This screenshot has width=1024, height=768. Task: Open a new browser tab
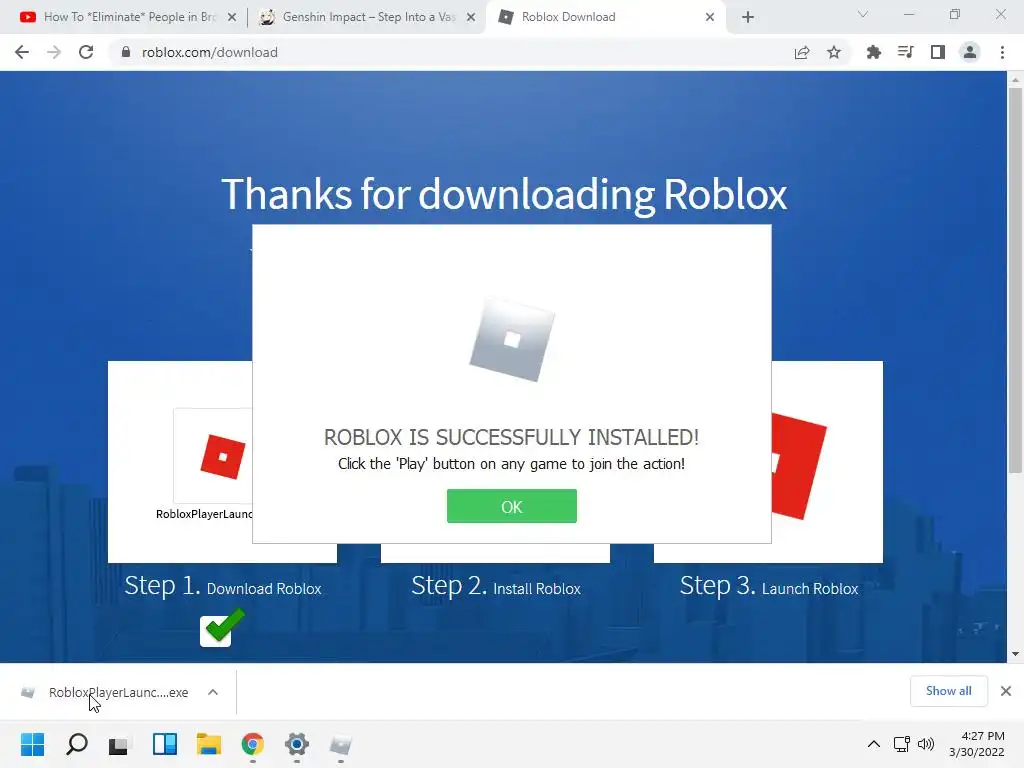[x=748, y=17]
